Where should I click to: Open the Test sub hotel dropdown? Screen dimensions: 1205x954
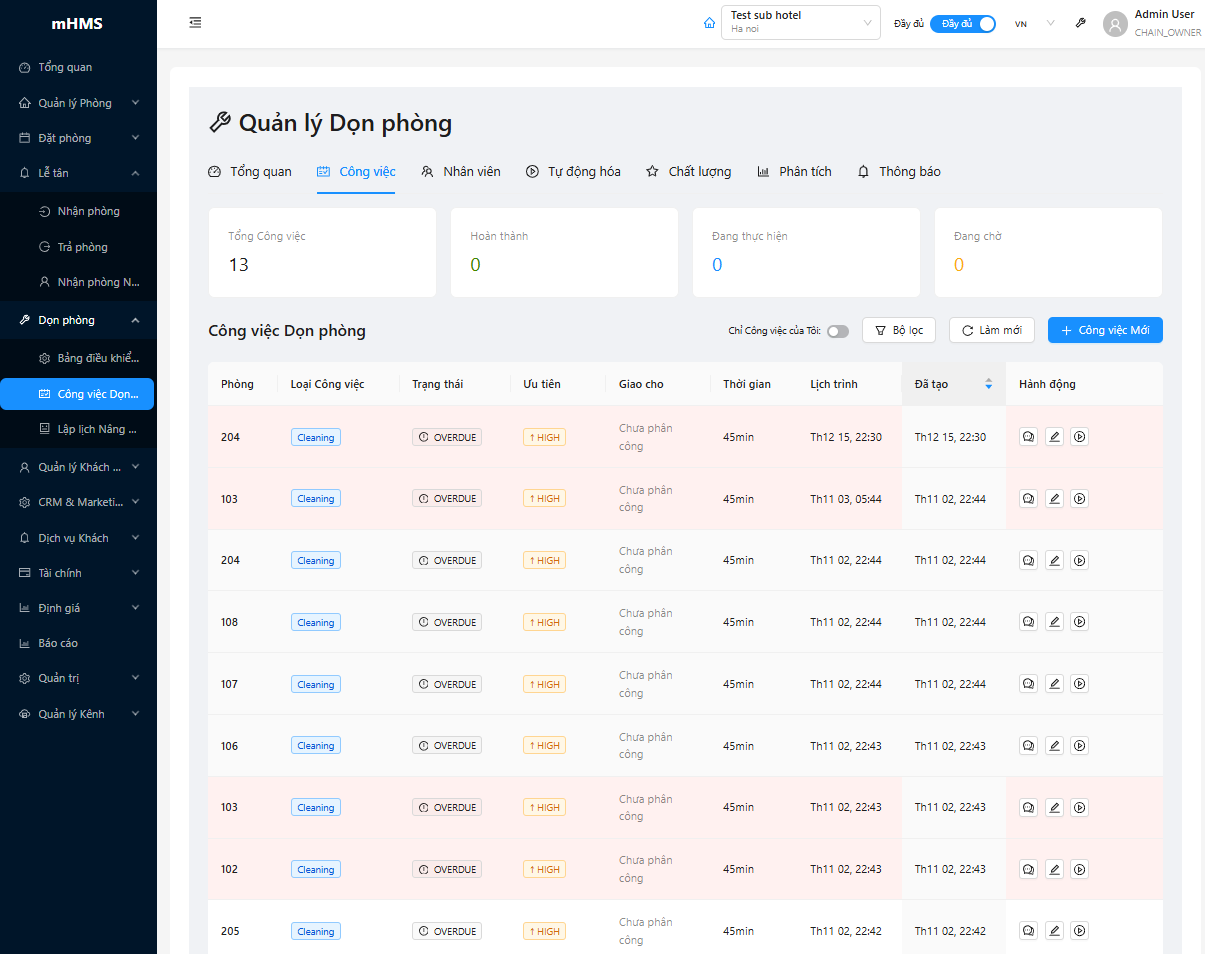800,22
